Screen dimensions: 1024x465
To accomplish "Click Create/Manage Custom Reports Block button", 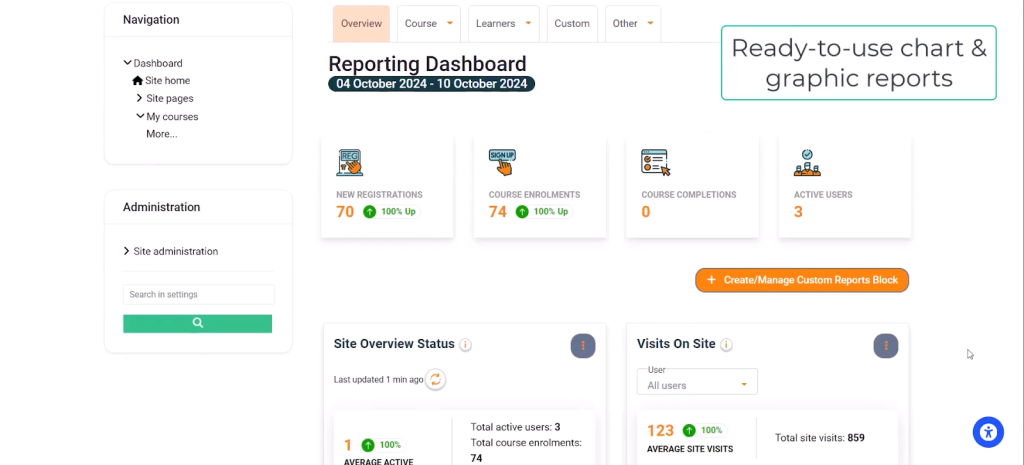I will (x=802, y=280).
